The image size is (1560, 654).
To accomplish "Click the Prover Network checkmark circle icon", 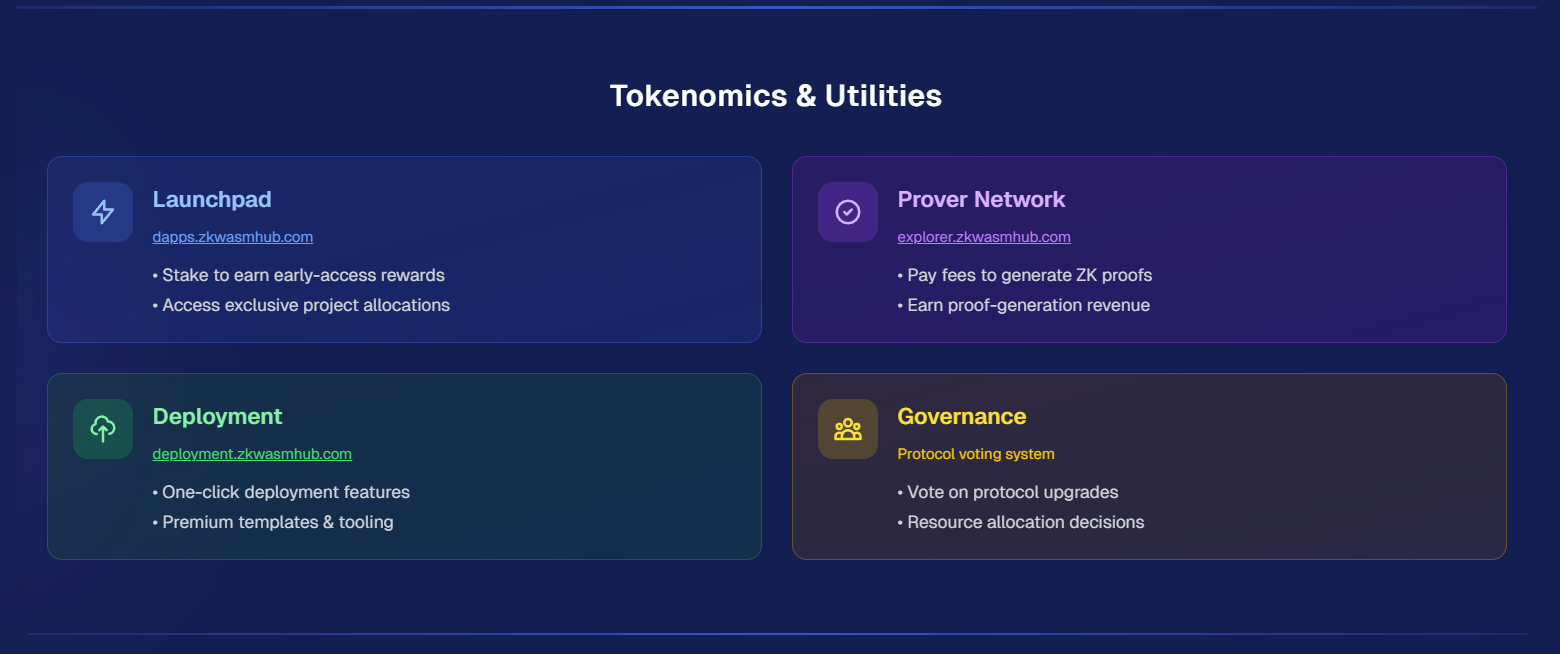I will (848, 212).
